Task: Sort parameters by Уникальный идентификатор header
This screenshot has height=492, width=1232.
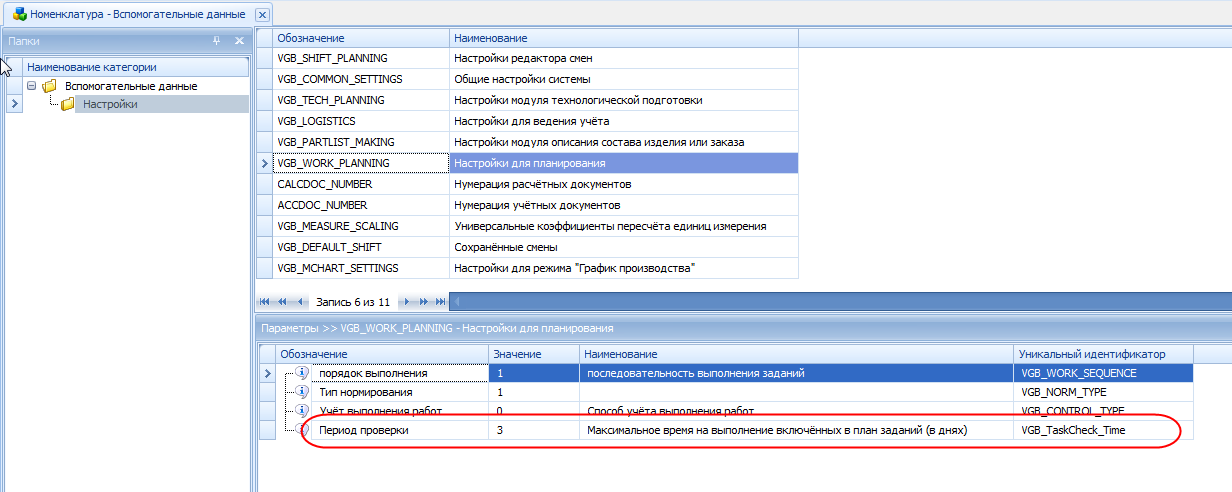Action: coord(1104,354)
